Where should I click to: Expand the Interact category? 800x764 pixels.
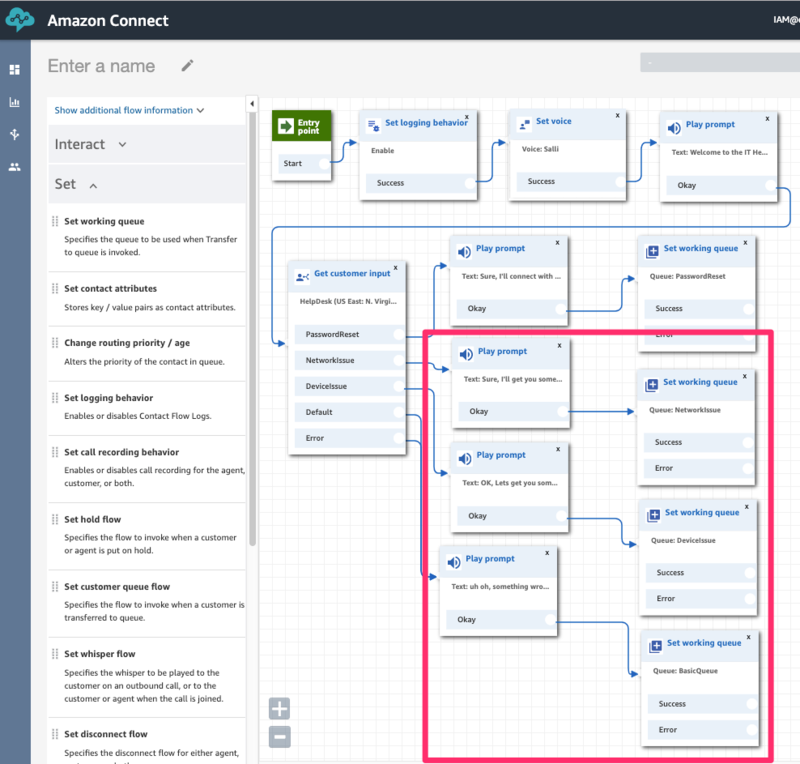[x=147, y=144]
